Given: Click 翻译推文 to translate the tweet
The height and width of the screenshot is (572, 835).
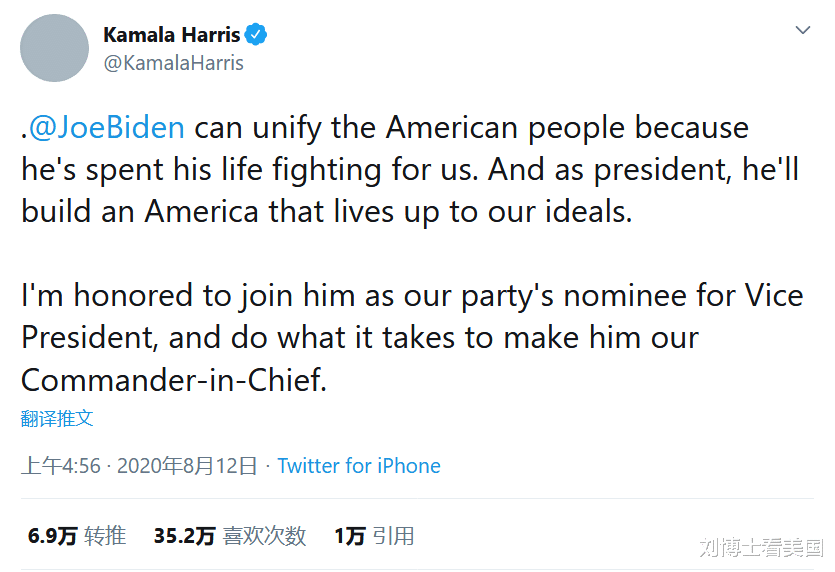Looking at the screenshot, I should 57,418.
